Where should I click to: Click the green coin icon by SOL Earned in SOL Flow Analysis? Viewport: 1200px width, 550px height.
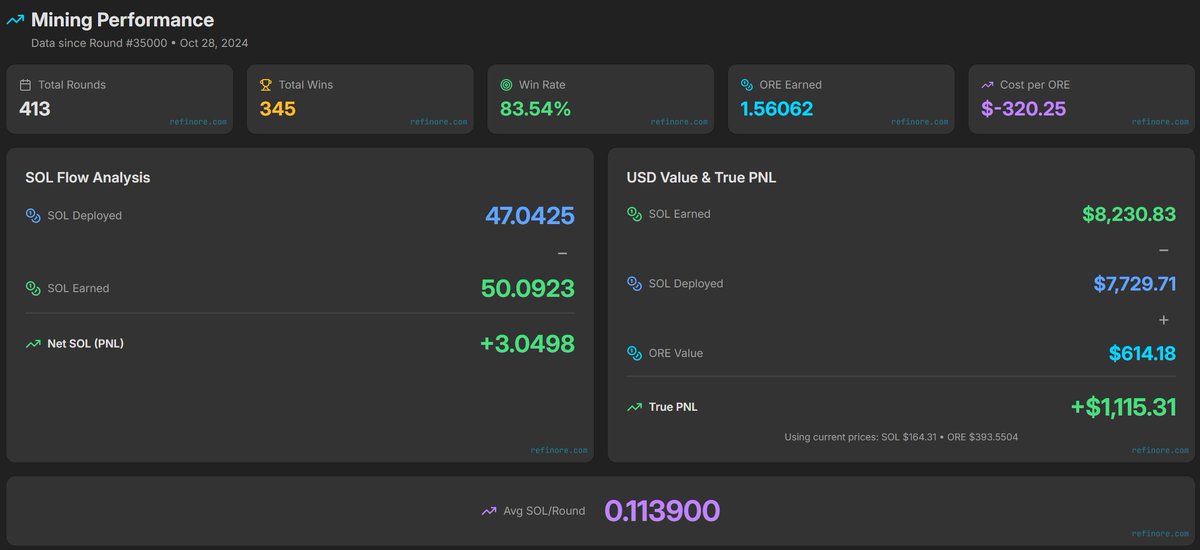[33, 288]
